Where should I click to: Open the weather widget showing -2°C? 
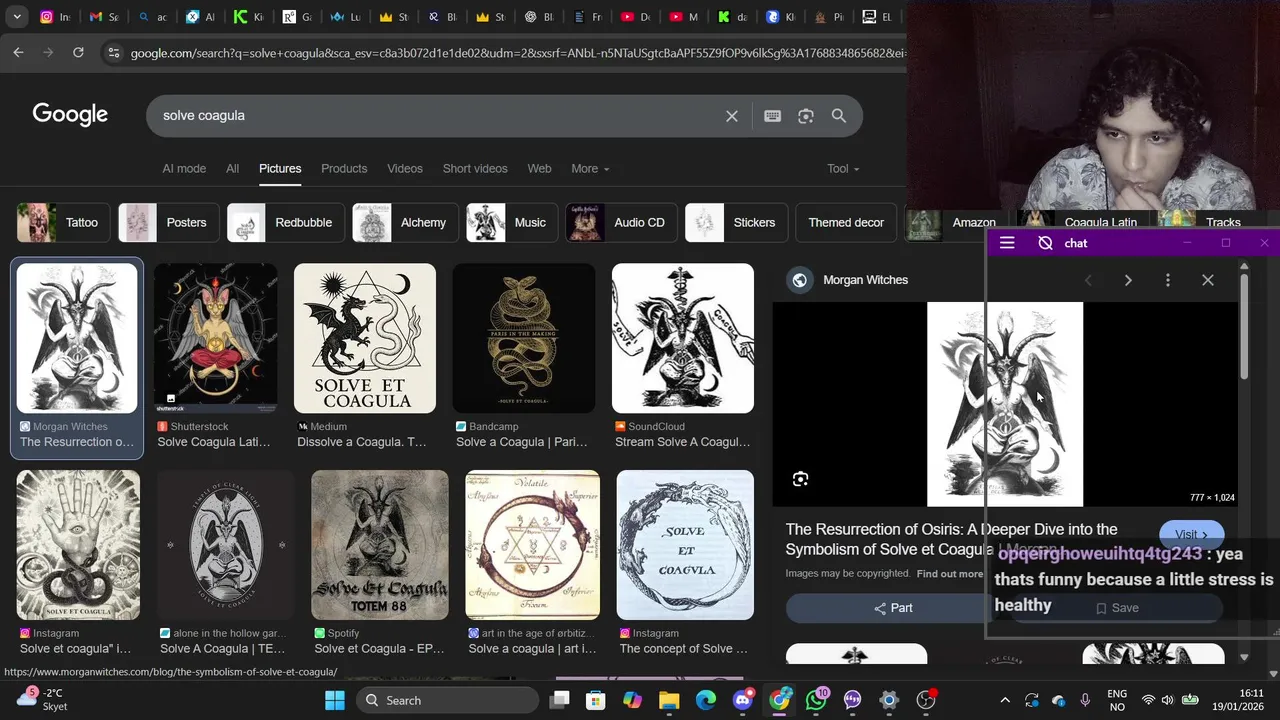click(x=43, y=700)
